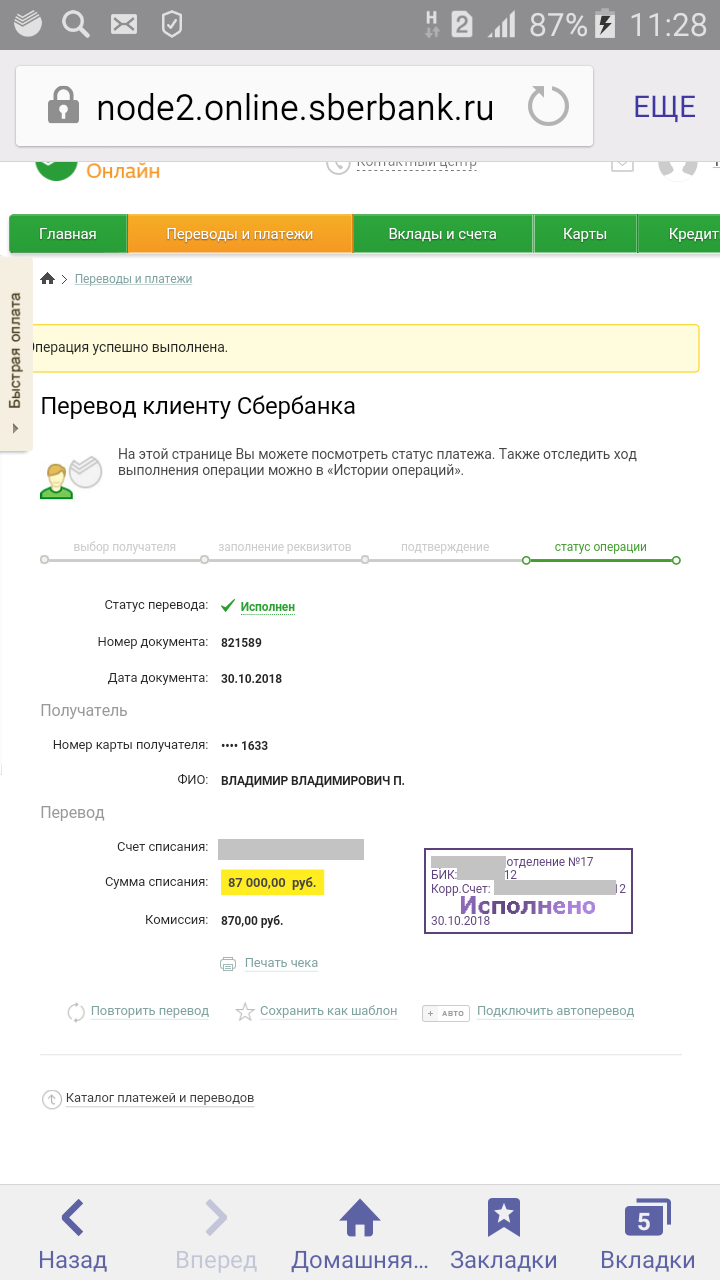Viewport: 720px width, 1280px height.
Task: Follow the Переводы и платежи breadcrumb link
Action: 133,279
